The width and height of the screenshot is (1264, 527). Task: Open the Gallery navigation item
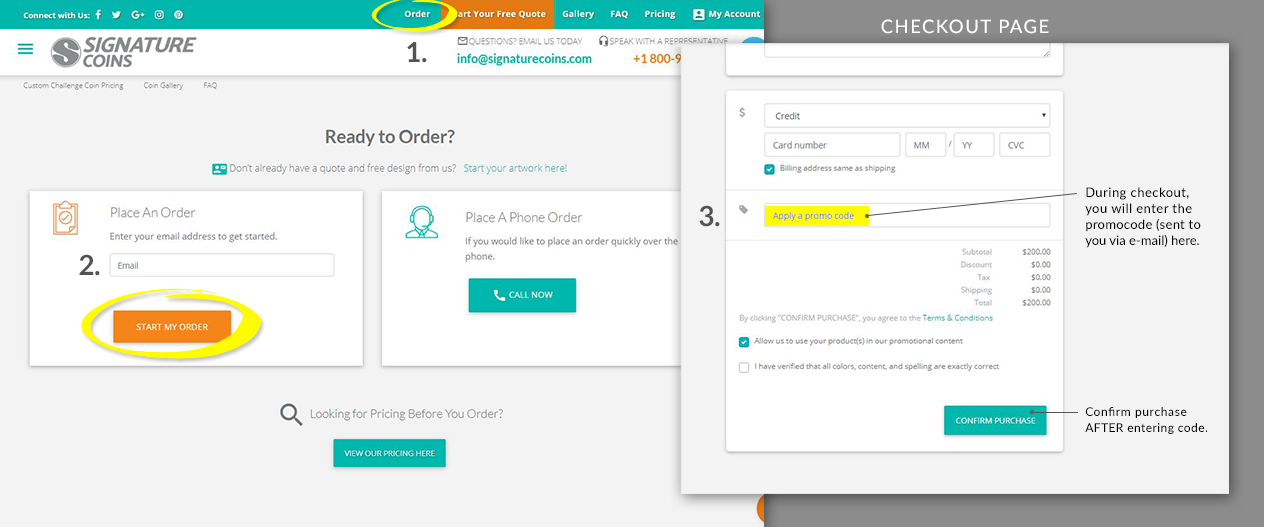pos(578,14)
